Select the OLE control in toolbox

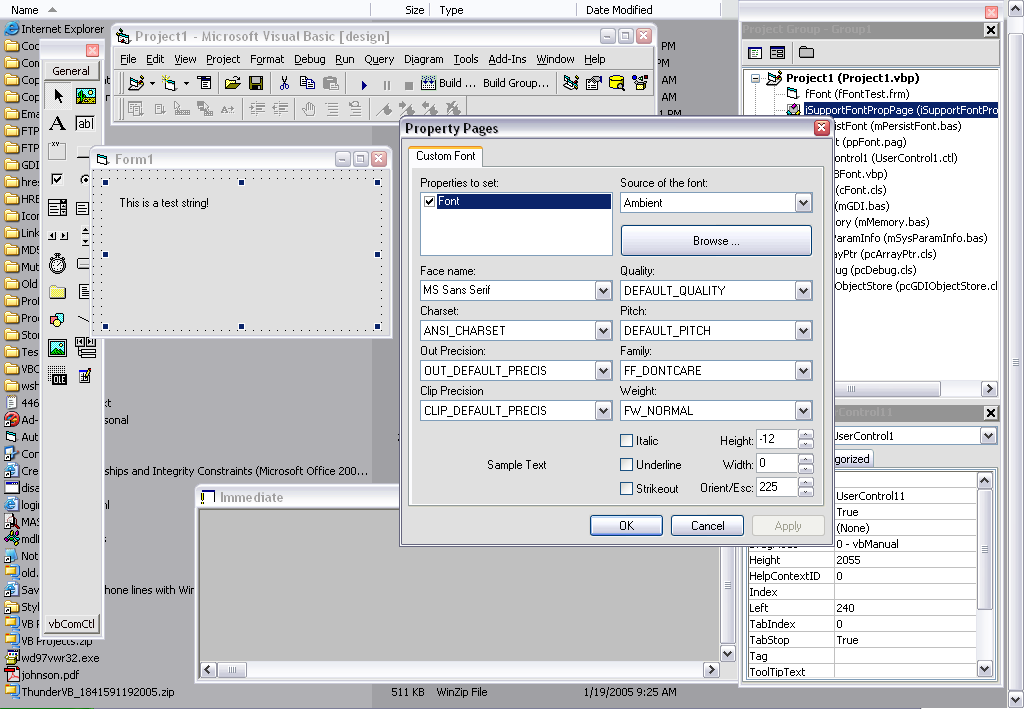click(x=58, y=377)
